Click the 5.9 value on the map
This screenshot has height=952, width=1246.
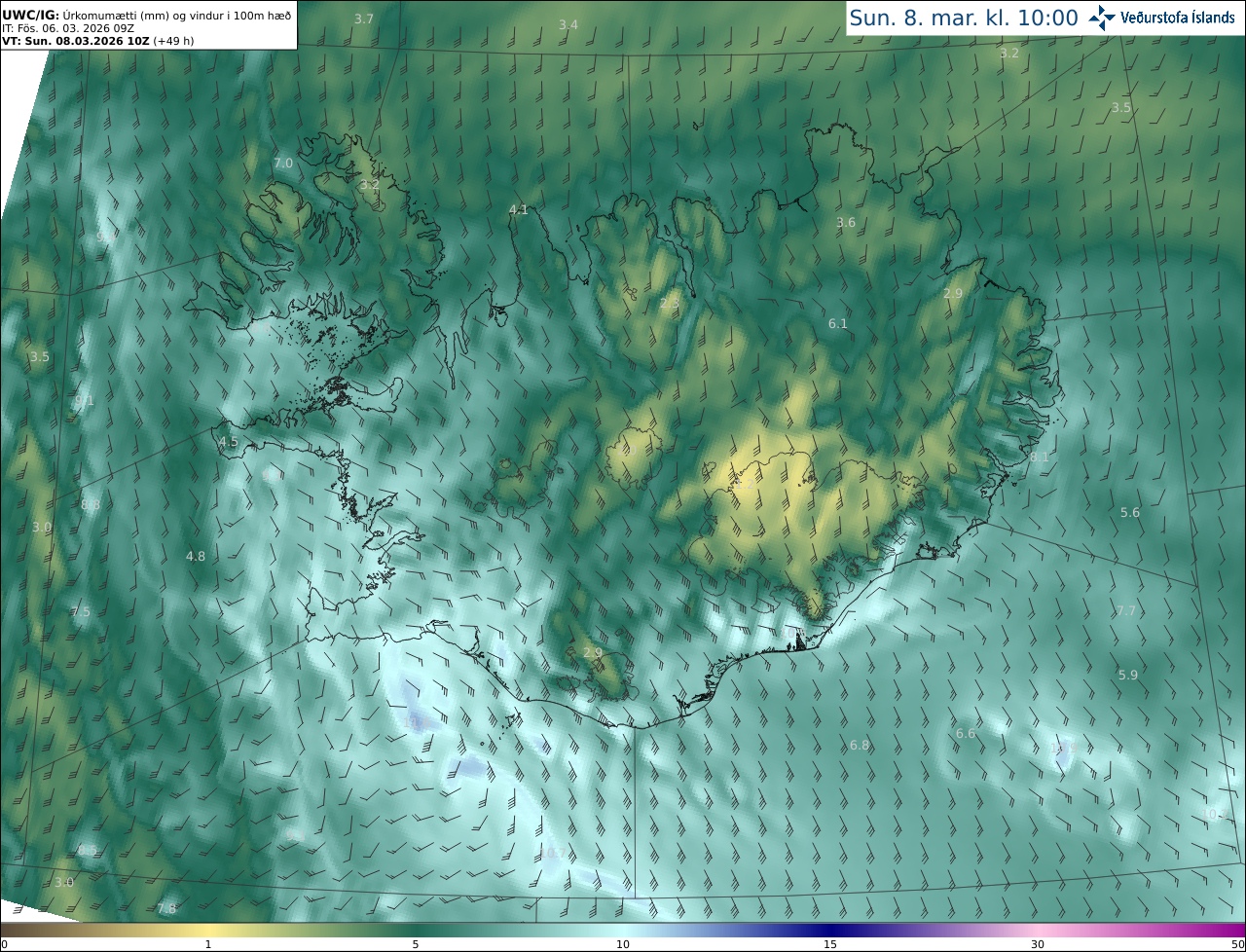tap(1128, 676)
